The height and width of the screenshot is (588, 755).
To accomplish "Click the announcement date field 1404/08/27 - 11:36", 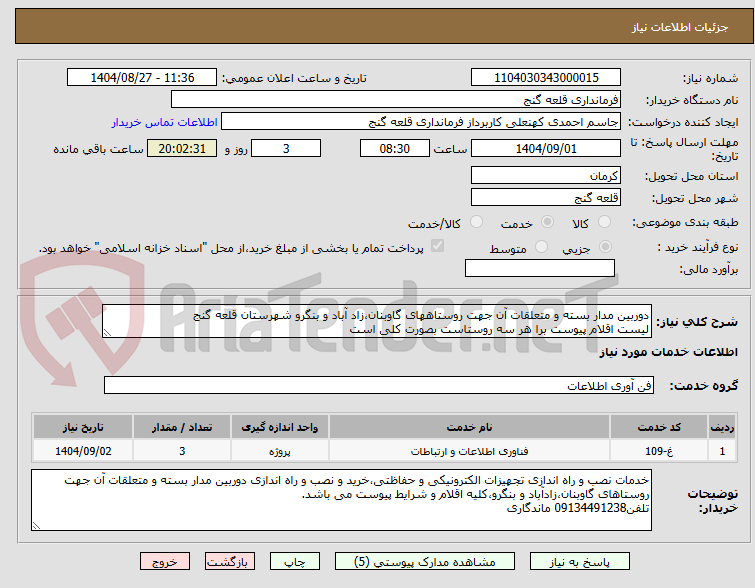I will click(142, 78).
